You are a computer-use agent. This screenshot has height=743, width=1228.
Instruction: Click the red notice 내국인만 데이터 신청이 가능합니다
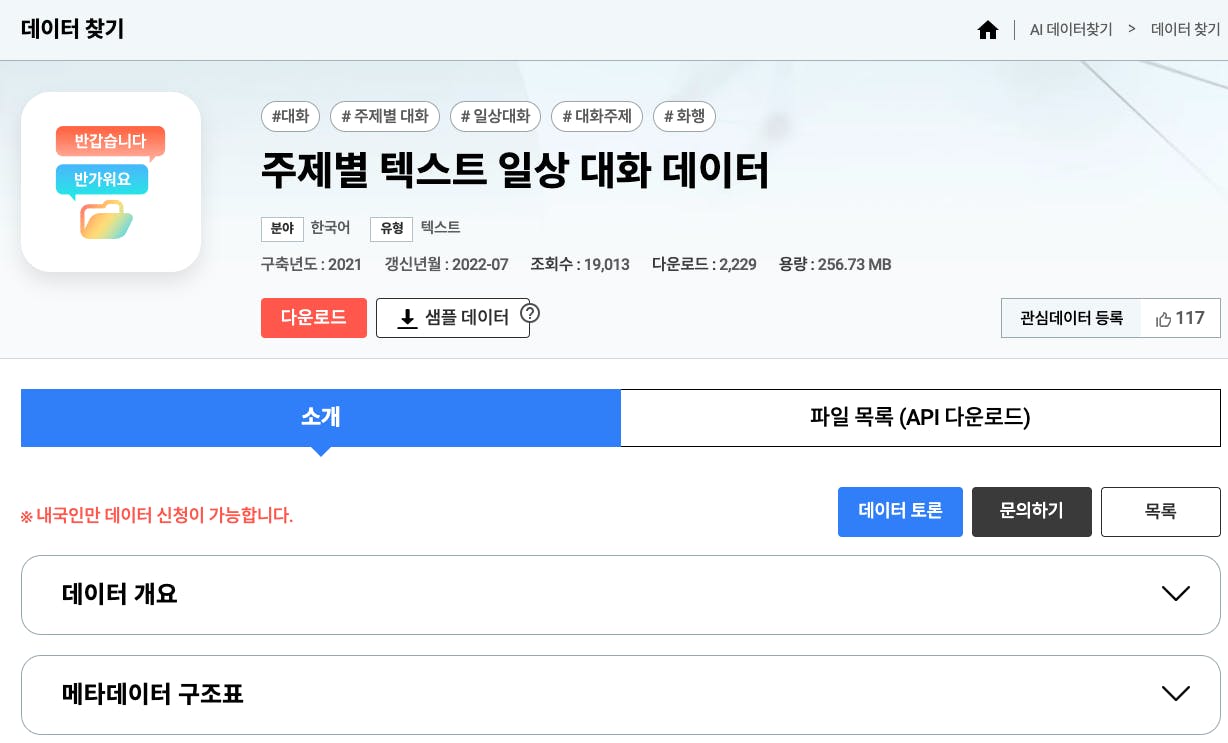157,516
